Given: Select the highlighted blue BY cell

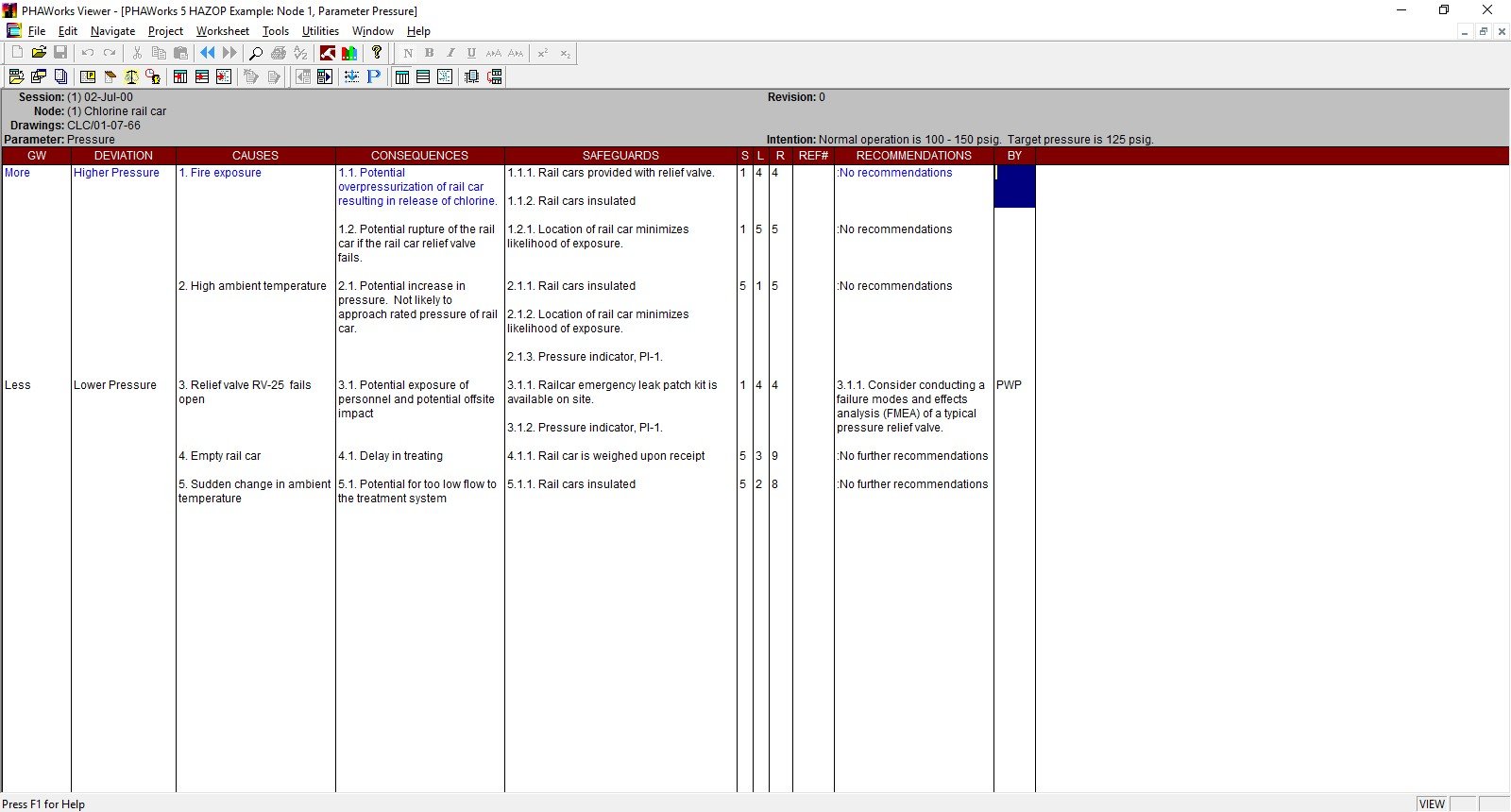Looking at the screenshot, I should 1014,186.
